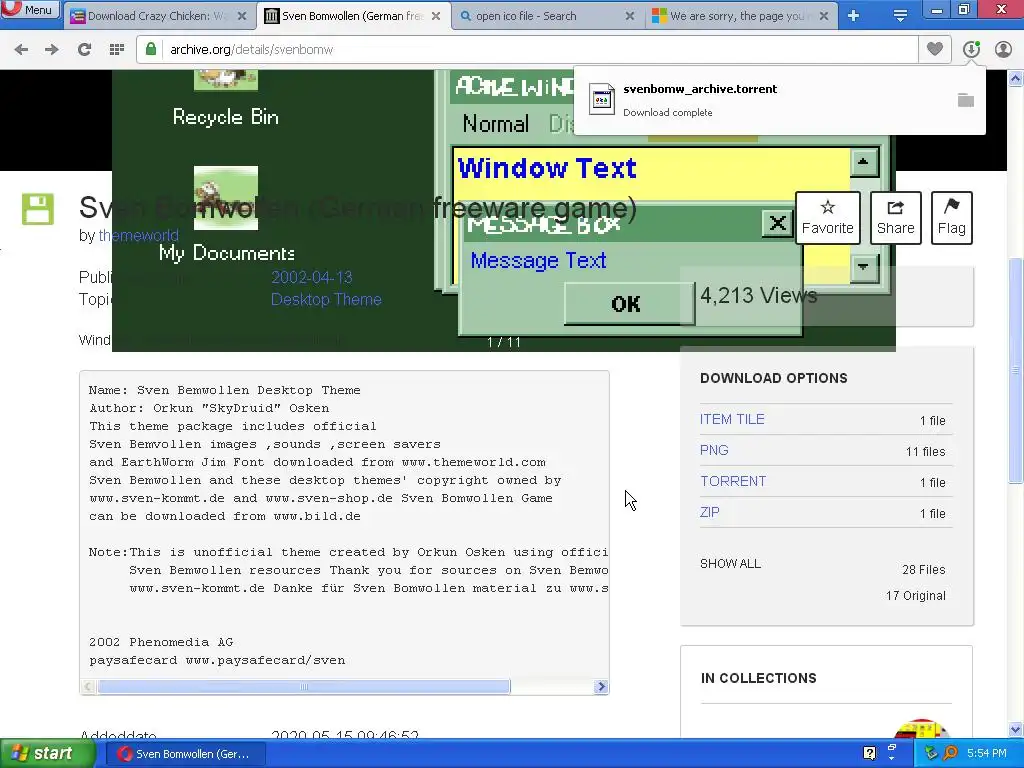Open the Opera Menu button
The height and width of the screenshot is (768, 1024).
pyautogui.click(x=31, y=9)
